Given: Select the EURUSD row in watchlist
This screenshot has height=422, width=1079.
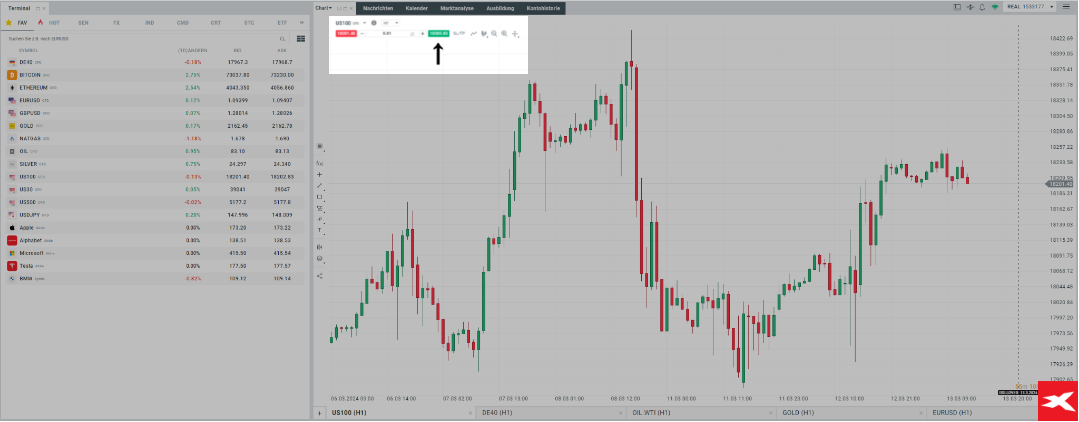Looking at the screenshot, I should 156,100.
